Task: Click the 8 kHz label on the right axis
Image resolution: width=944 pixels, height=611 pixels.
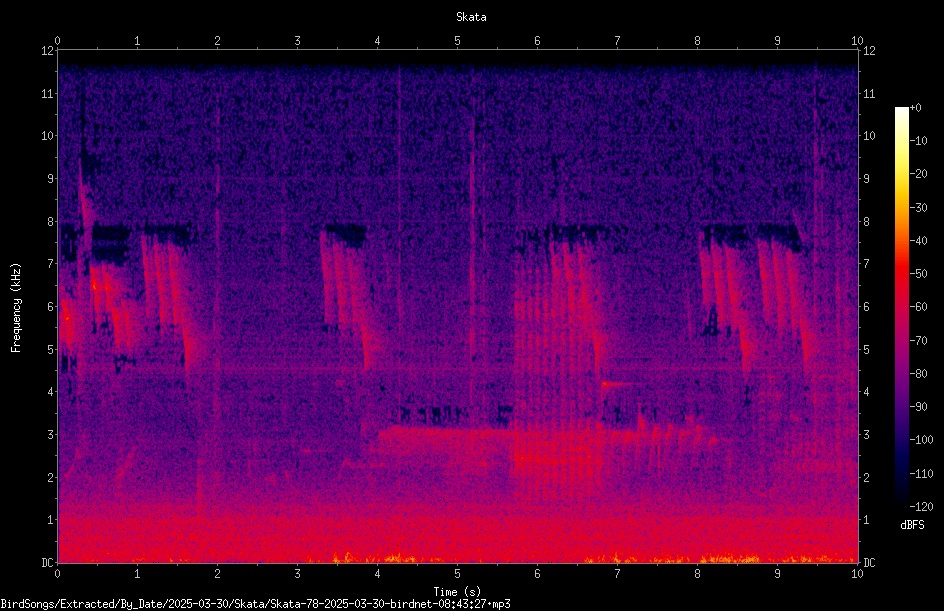Action: tap(866, 222)
